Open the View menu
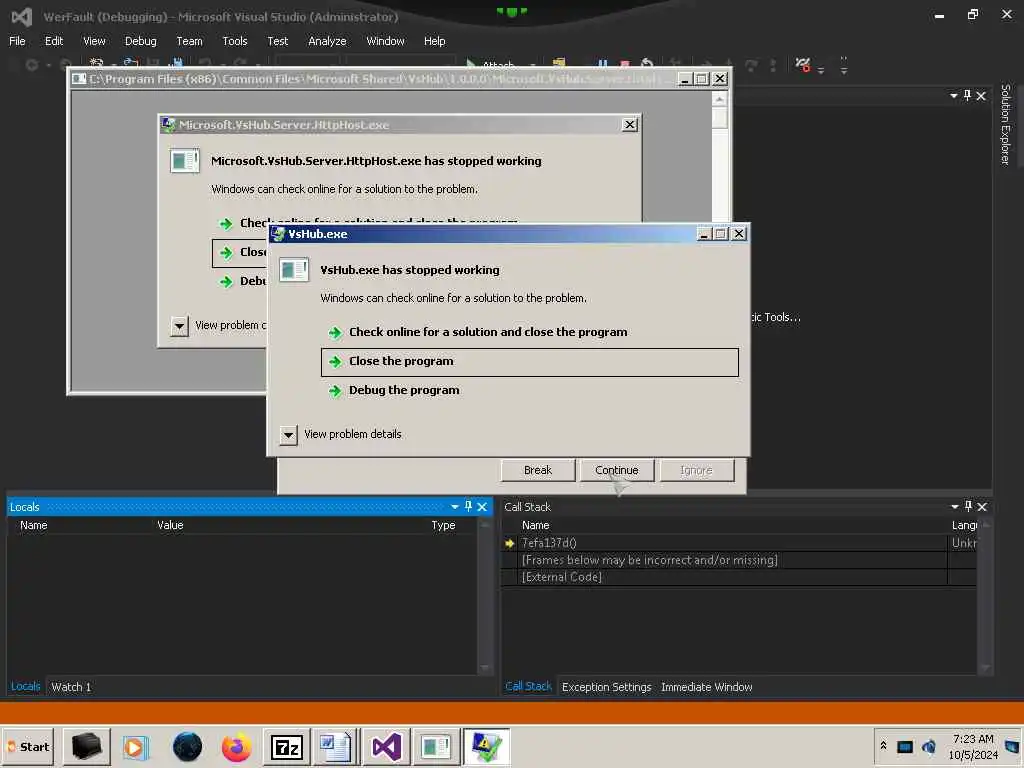This screenshot has width=1024, height=768. pyautogui.click(x=94, y=41)
